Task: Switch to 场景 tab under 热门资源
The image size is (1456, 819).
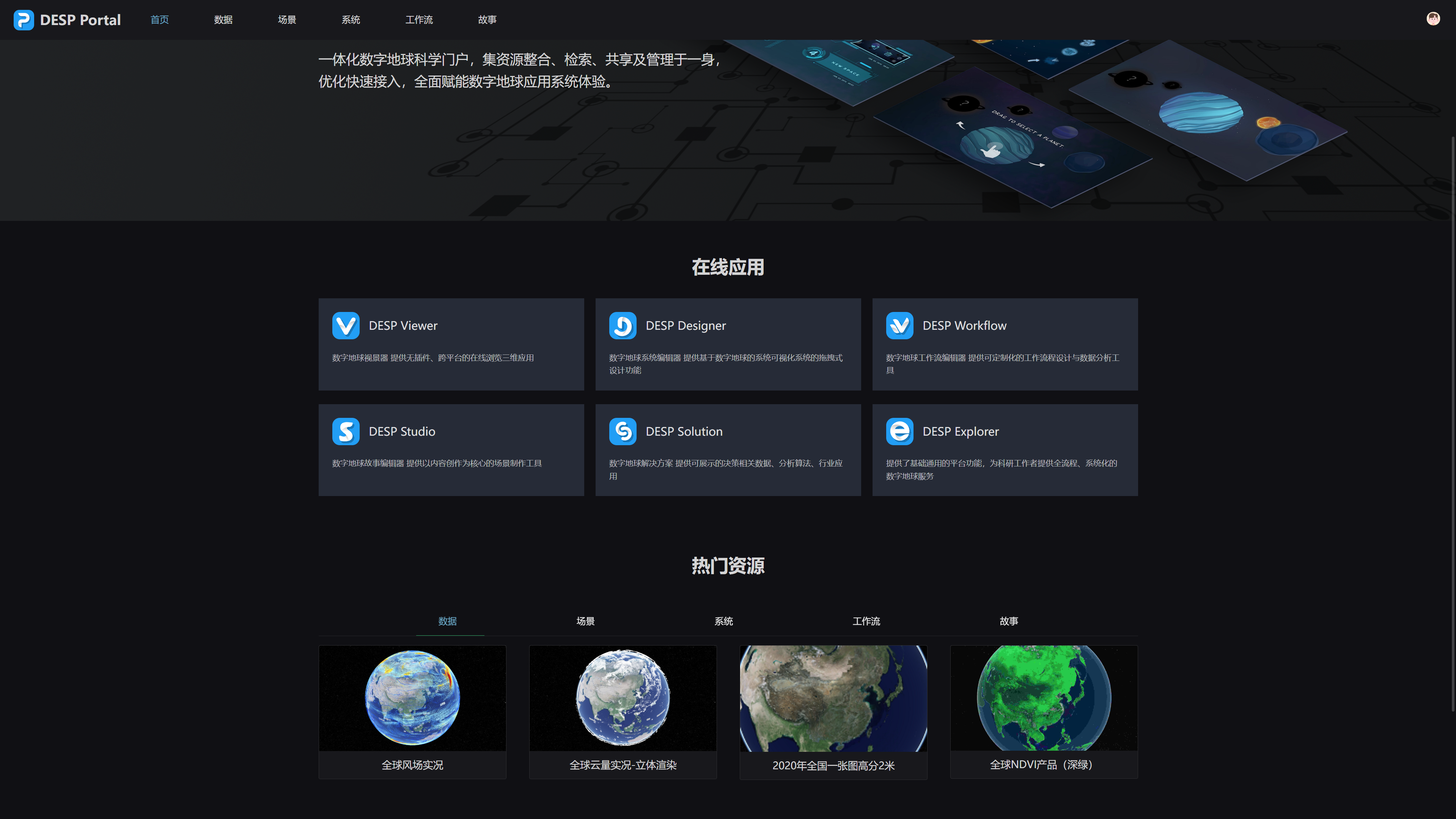Action: pos(585,621)
